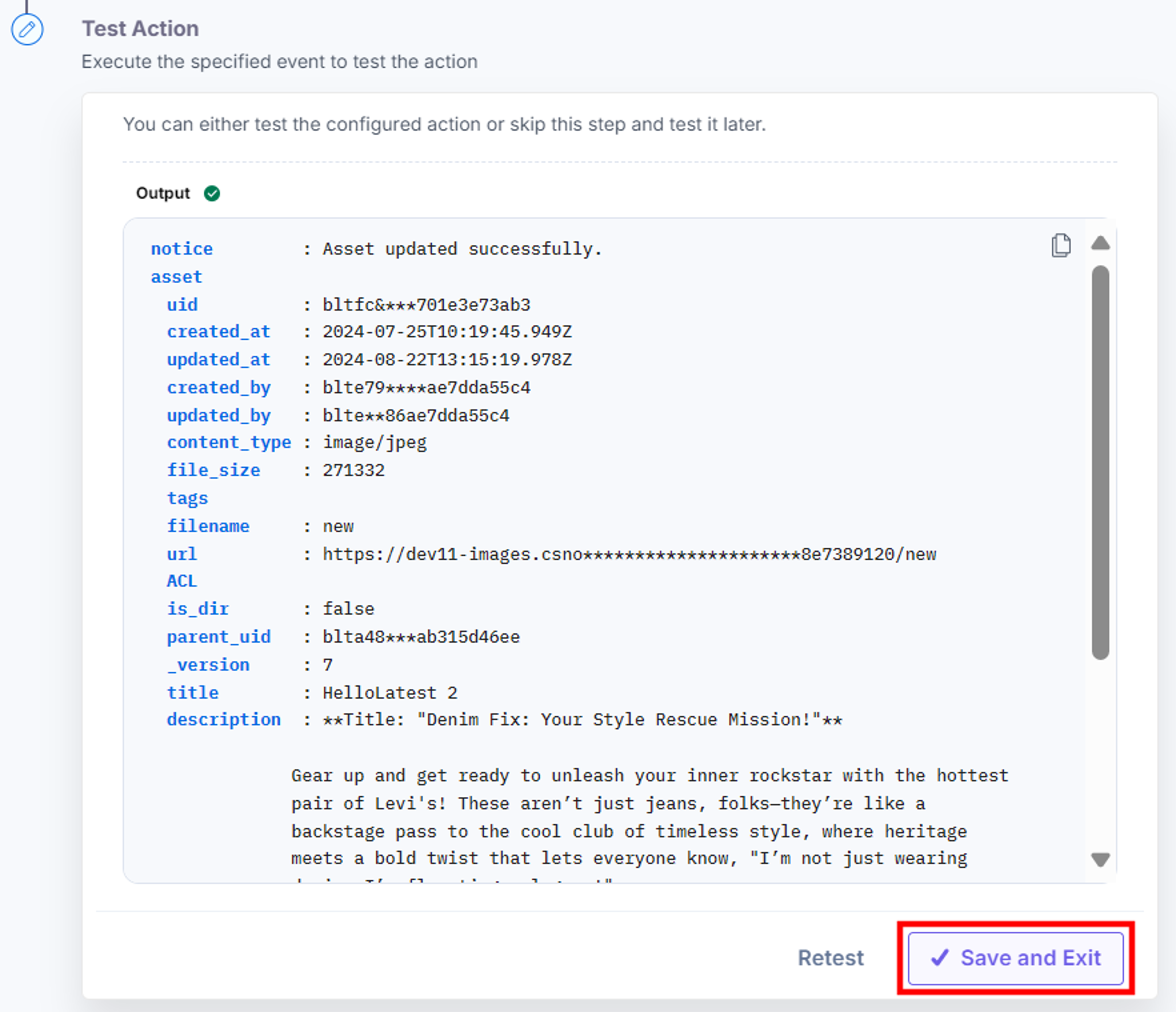Click the green success checkmark next to Output
Viewport: 1176px width, 1012px height.
(x=212, y=194)
